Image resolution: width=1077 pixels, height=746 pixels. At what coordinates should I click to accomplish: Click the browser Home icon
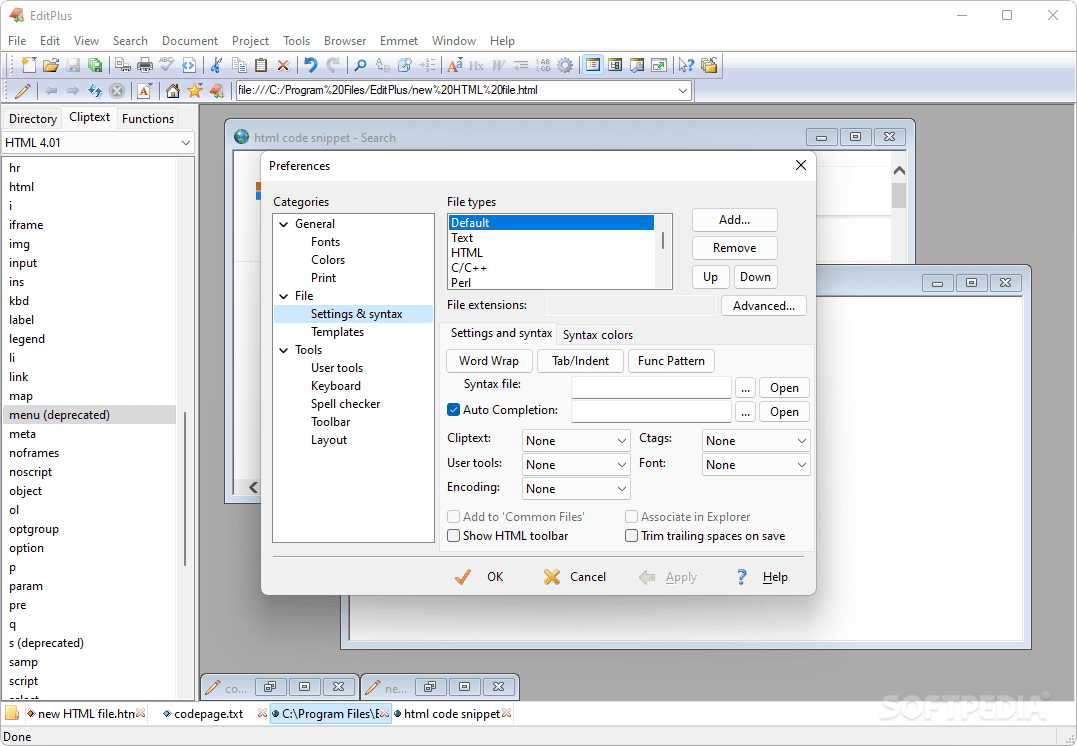pos(172,91)
